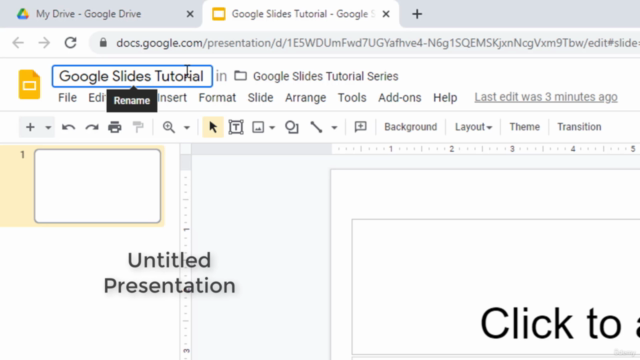Image resolution: width=640 pixels, height=360 pixels.
Task: Open the Add-ons menu
Action: [400, 98]
